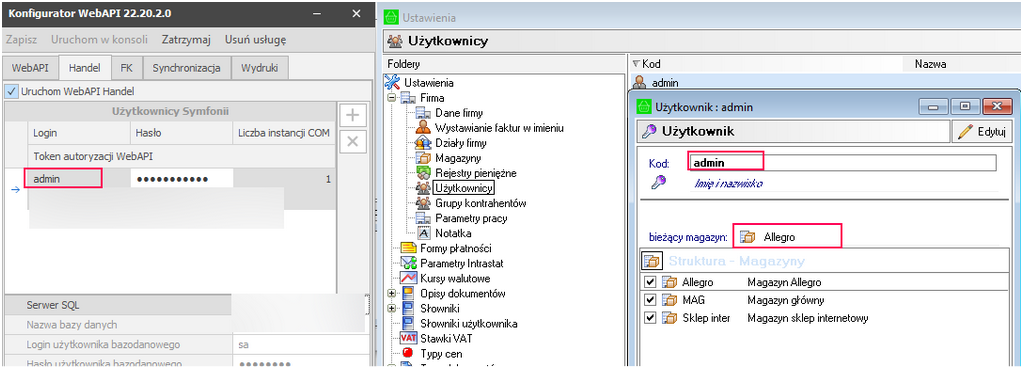This screenshot has width=1021, height=367.
Task: Collapse the Firma tree node
Action: coord(391,98)
